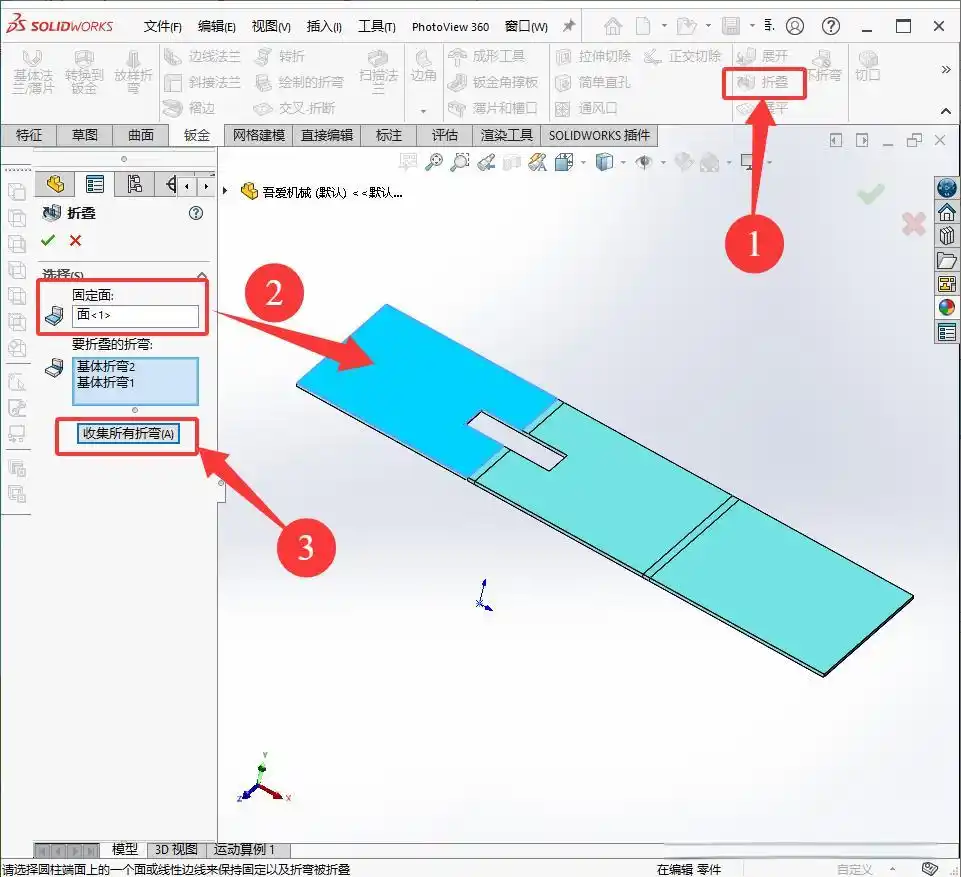The width and height of the screenshot is (961, 877).
Task: Click the 褶边 hem tool
Action: 189,108
